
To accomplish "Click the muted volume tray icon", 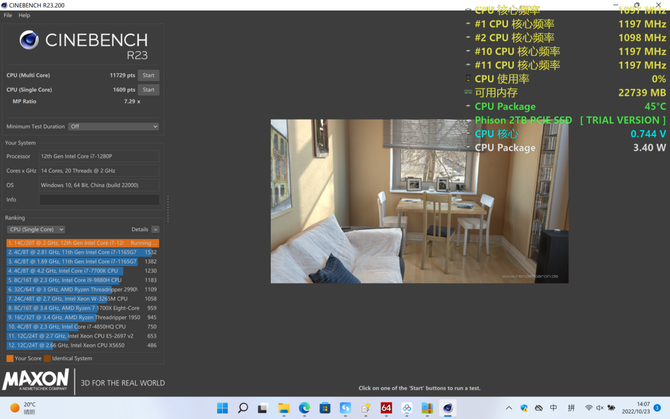I will click(600, 408).
